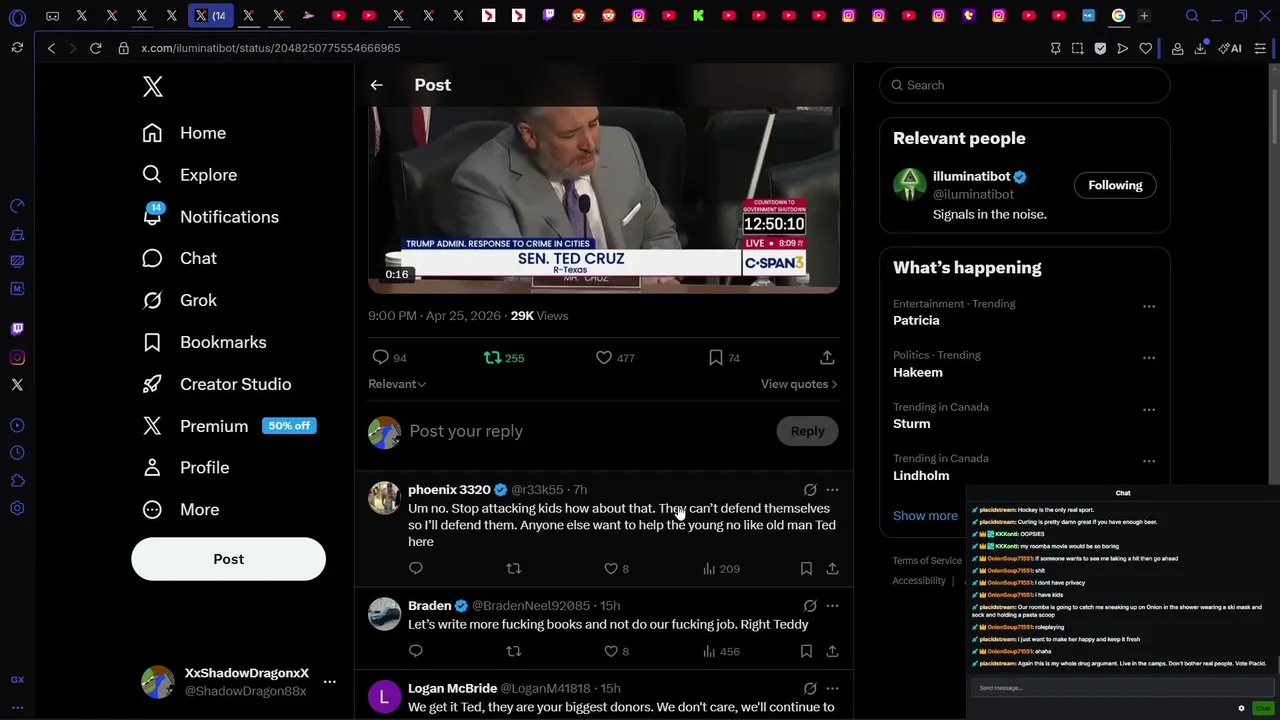Image resolution: width=1280 pixels, height=720 pixels.
Task: Open Twitch in Opera GX sidebar
Action: 17,328
